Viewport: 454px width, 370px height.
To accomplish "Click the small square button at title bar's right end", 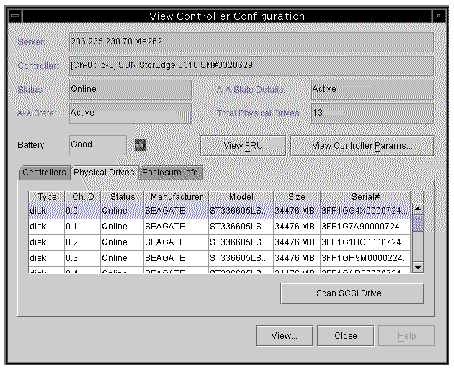I will pos(439,16).
